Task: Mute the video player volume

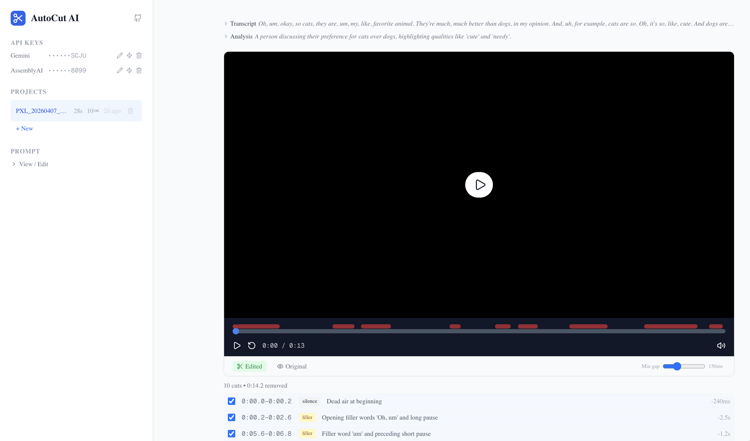Action: [721, 346]
